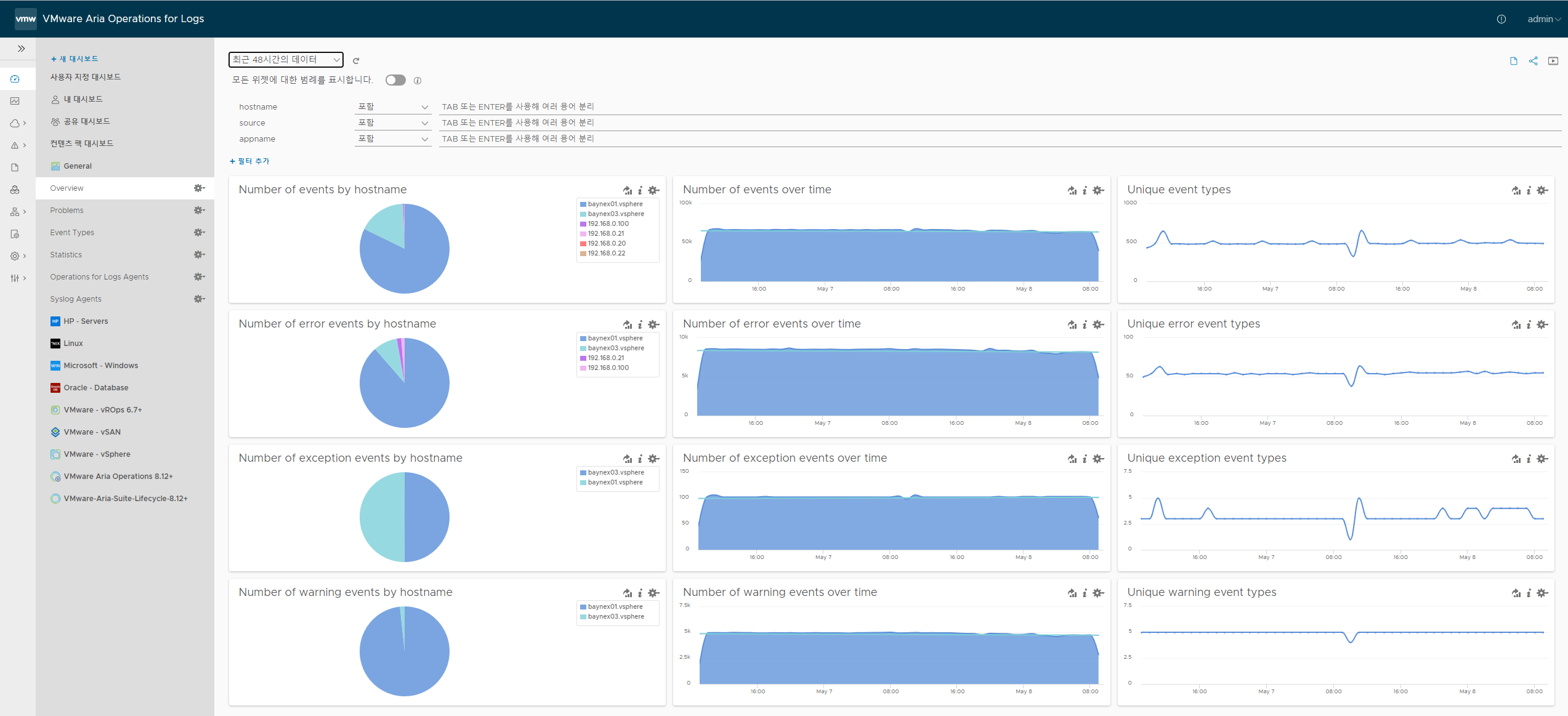Open the time range dropdown

click(x=286, y=59)
